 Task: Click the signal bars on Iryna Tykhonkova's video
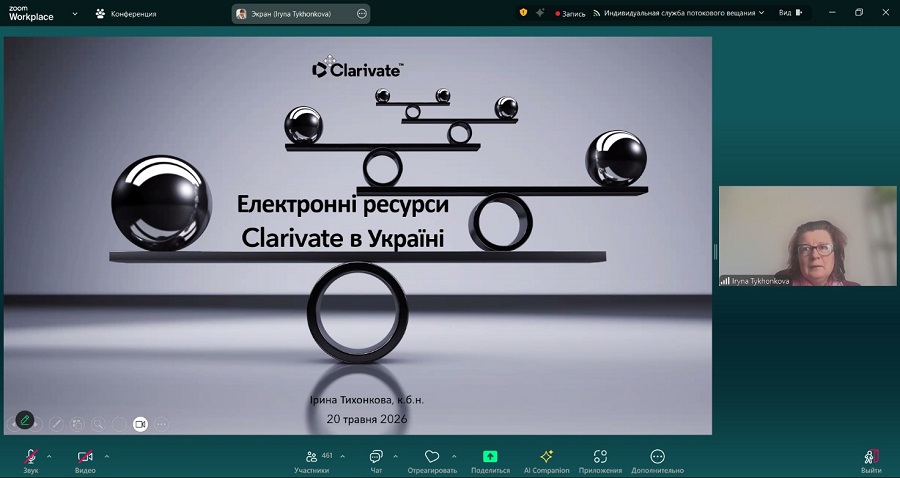(x=725, y=281)
